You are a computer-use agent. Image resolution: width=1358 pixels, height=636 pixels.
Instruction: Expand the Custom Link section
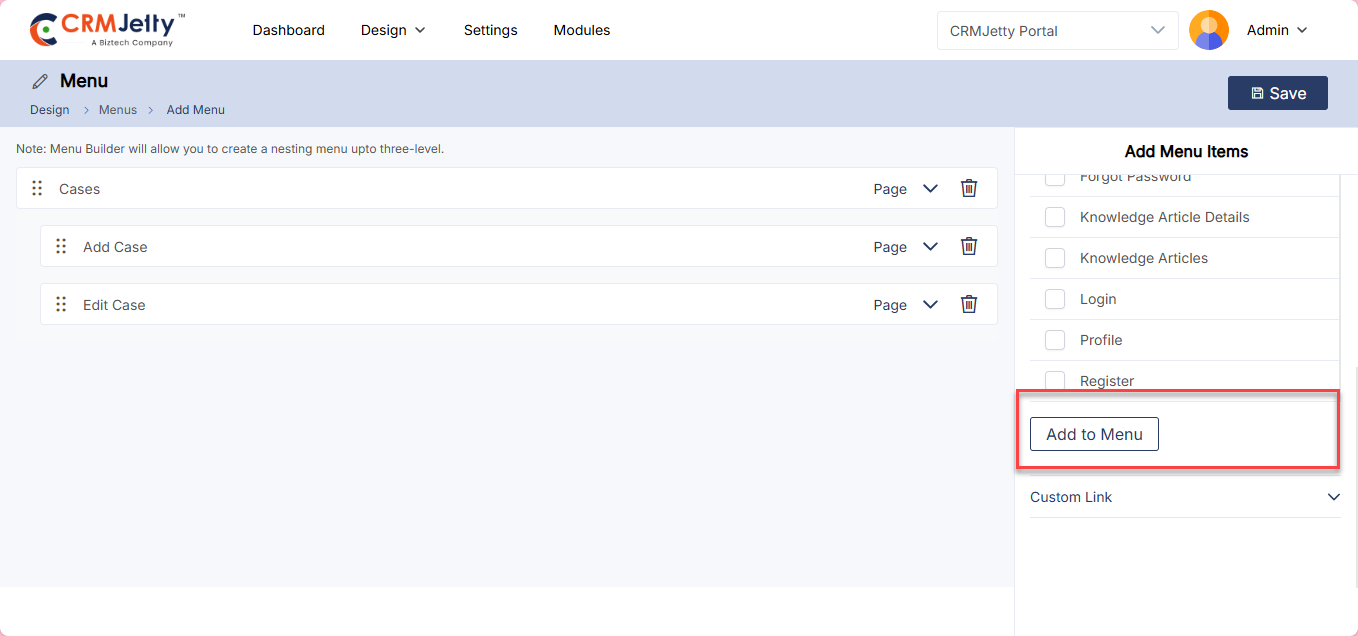point(1333,497)
